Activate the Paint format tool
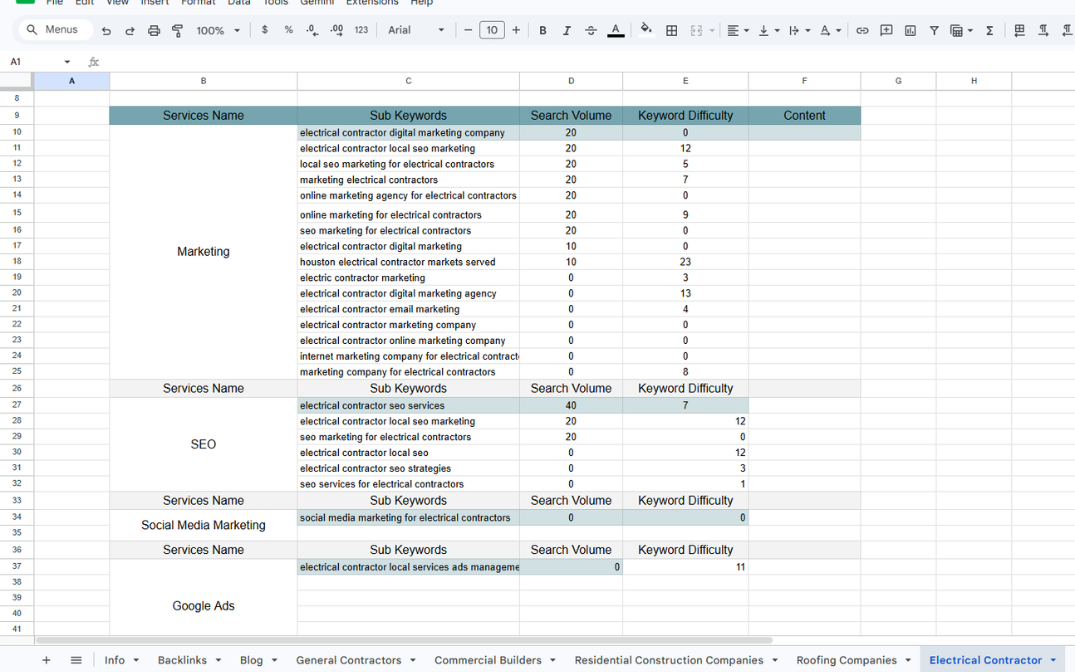This screenshot has height=672, width=1075. [178, 31]
